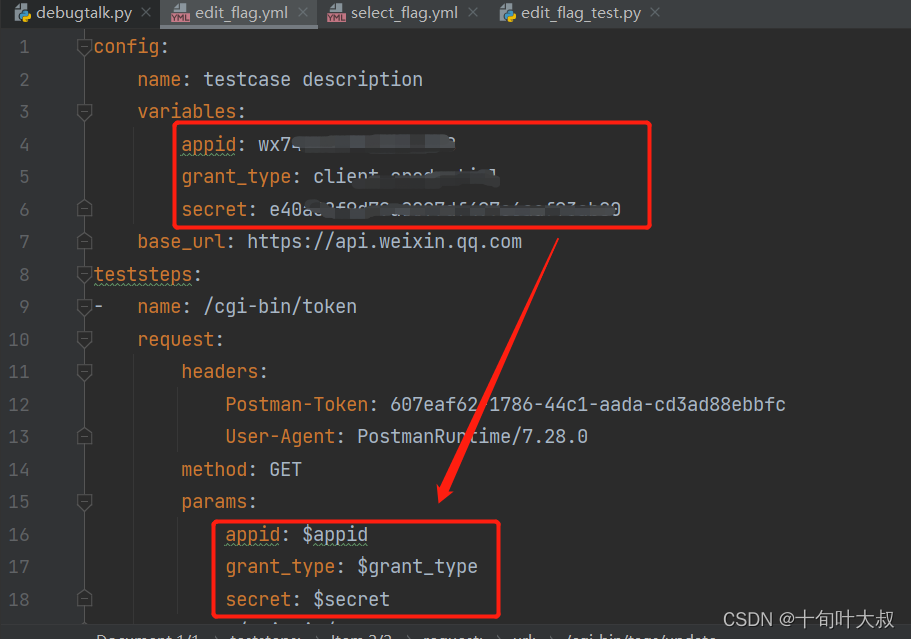Click the YML icon on select_flag.yml tab

coord(336,13)
